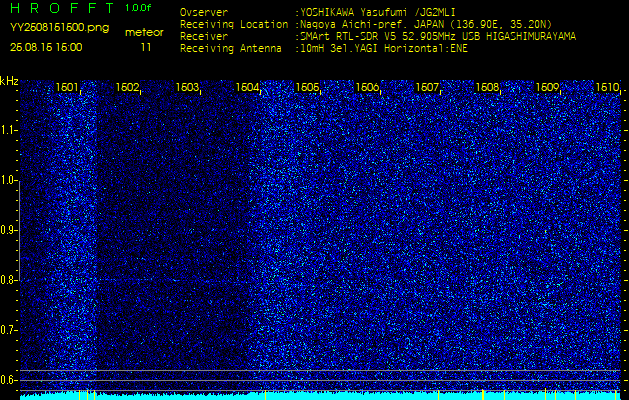Click the 1505 time label
Viewport: 629px width, 400px height.
[x=307, y=87]
